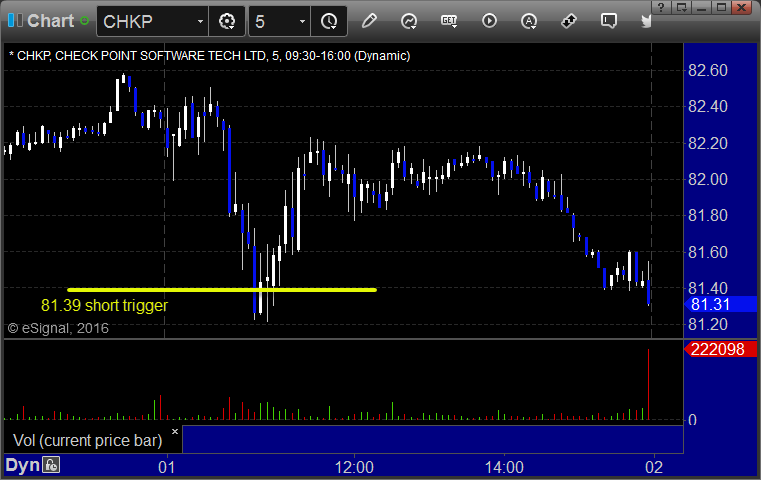The width and height of the screenshot is (761, 480).
Task: Click the red volume marker 222098
Action: (x=721, y=349)
